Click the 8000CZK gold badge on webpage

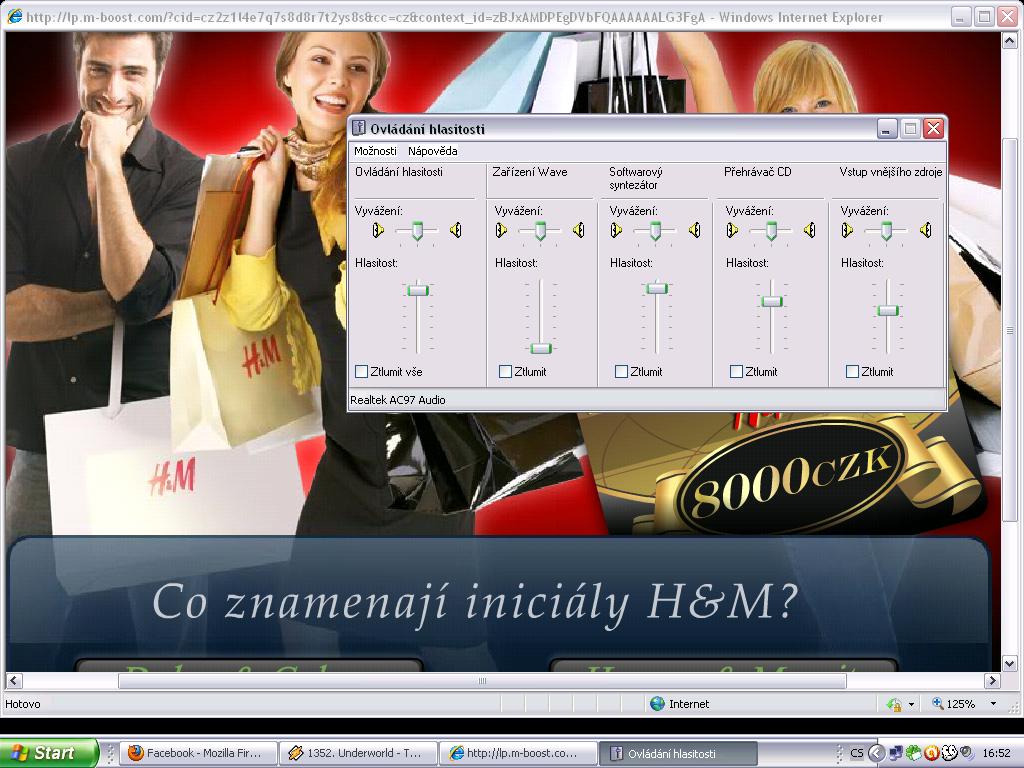790,477
